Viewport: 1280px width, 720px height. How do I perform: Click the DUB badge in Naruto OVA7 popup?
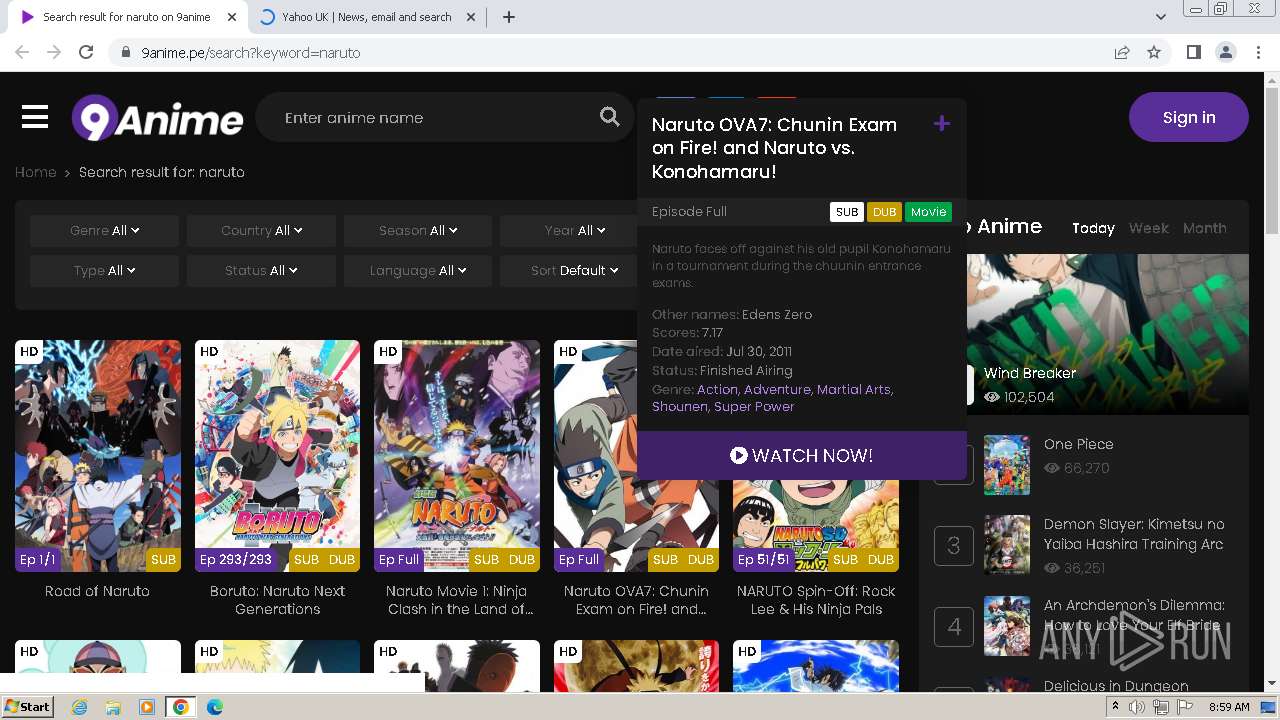click(884, 212)
